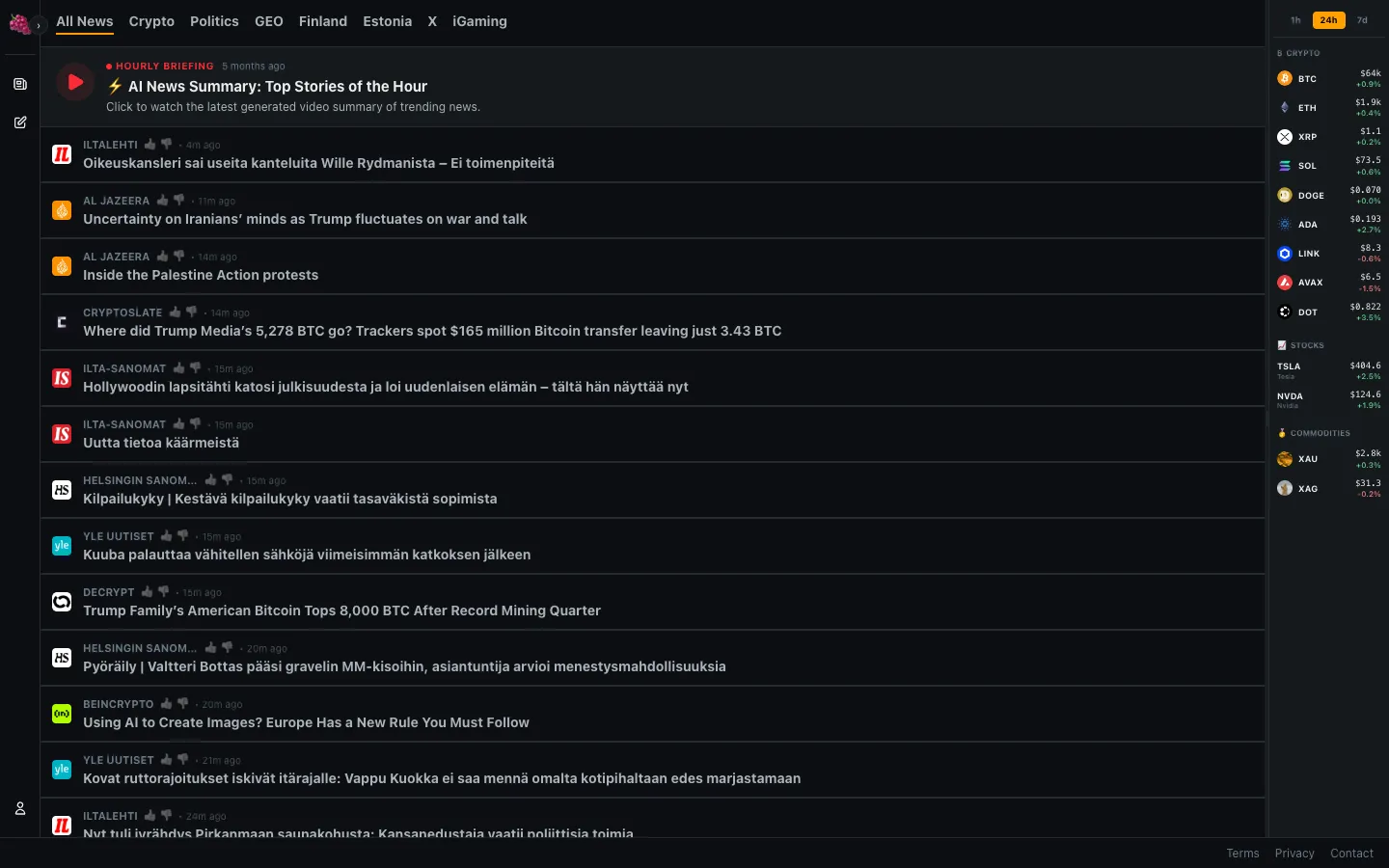
Task: Open the news feed sidebar icon
Action: (20, 84)
